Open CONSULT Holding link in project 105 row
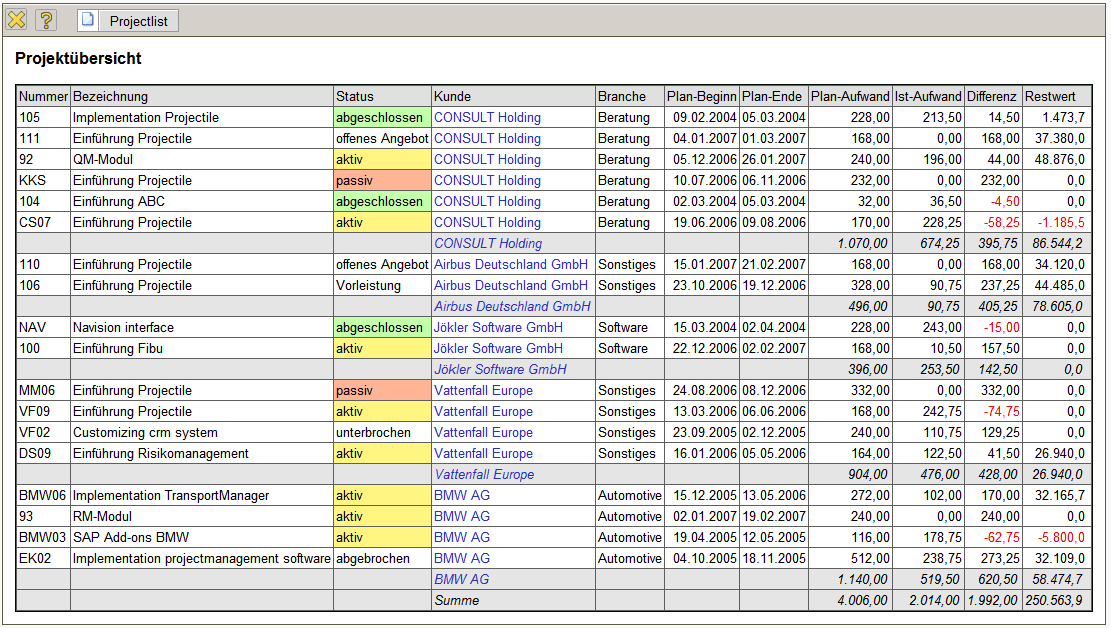1111x628 pixels. 487,118
